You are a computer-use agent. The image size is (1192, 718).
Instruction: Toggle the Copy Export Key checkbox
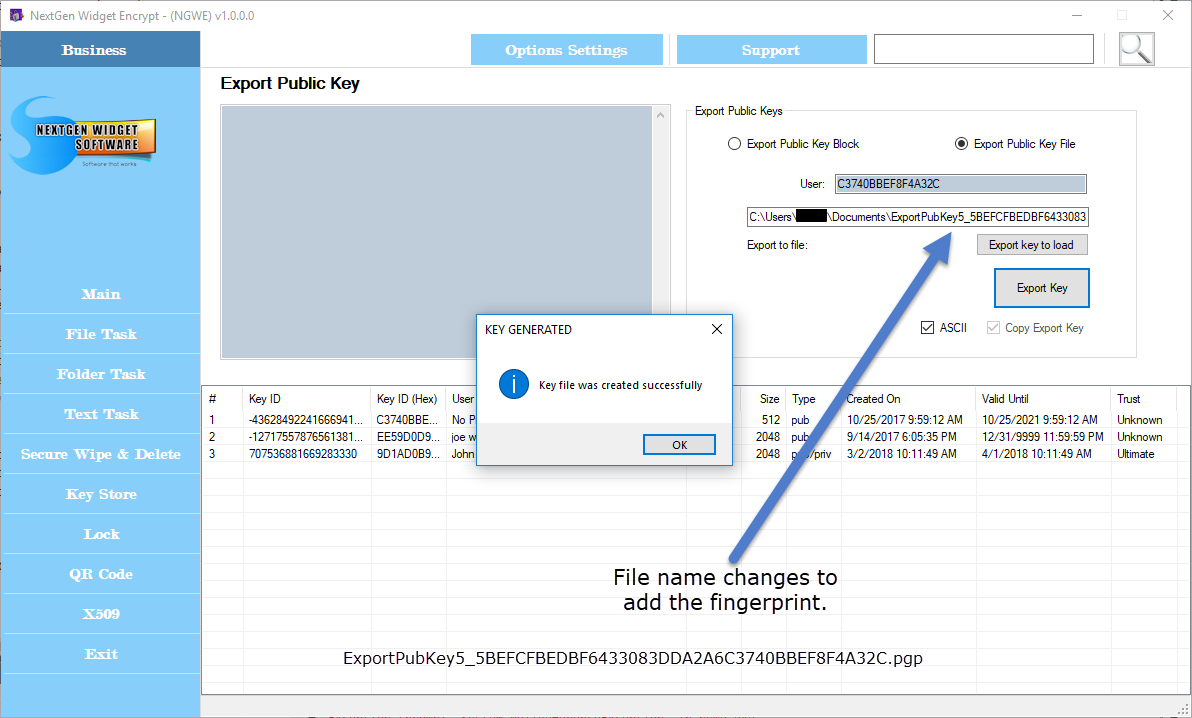pyautogui.click(x=993, y=328)
